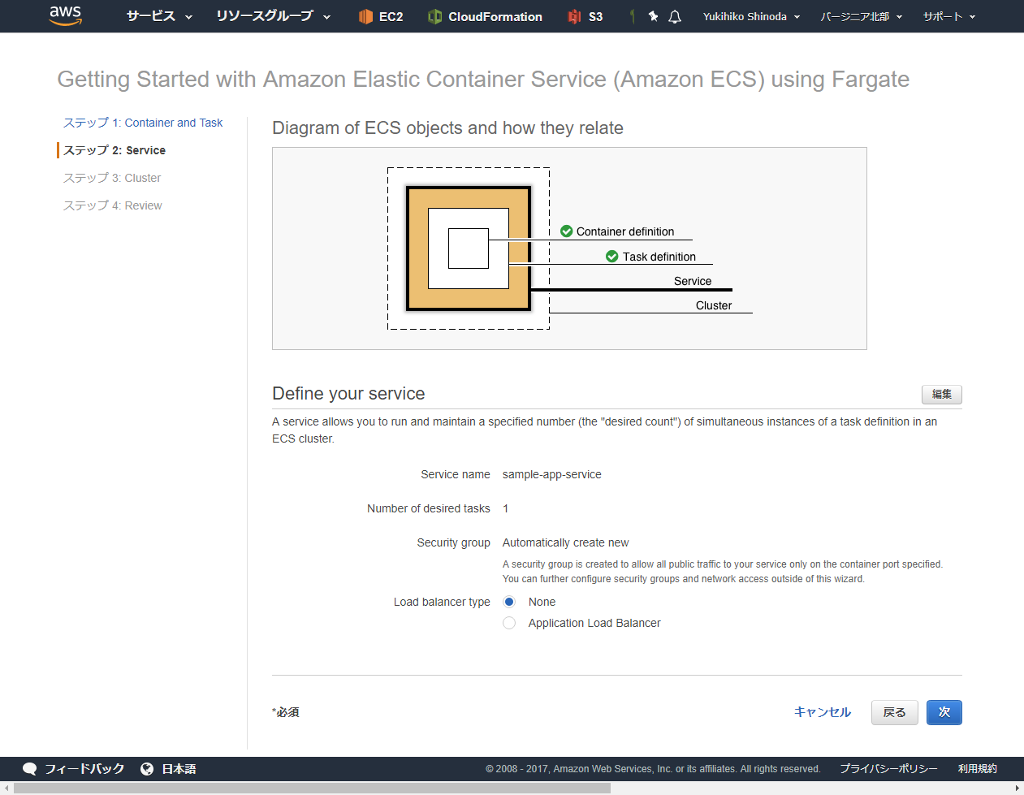Click the sample-app-service name value
The height and width of the screenshot is (795, 1024).
coord(552,474)
